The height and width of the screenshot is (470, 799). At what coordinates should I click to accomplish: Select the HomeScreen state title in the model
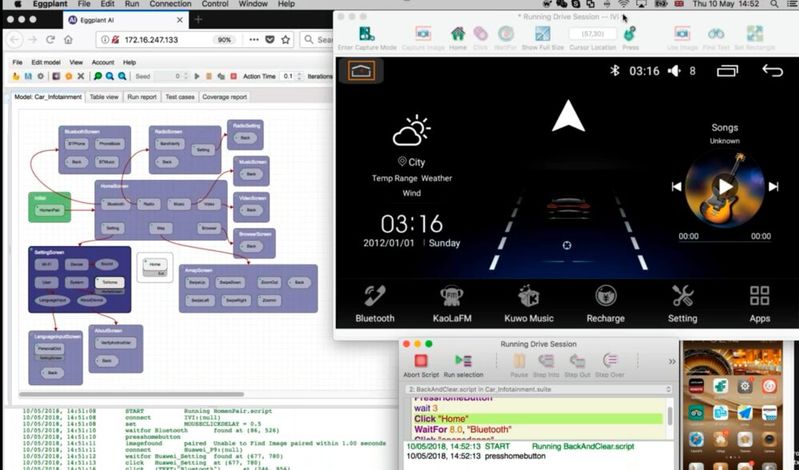click(x=114, y=186)
